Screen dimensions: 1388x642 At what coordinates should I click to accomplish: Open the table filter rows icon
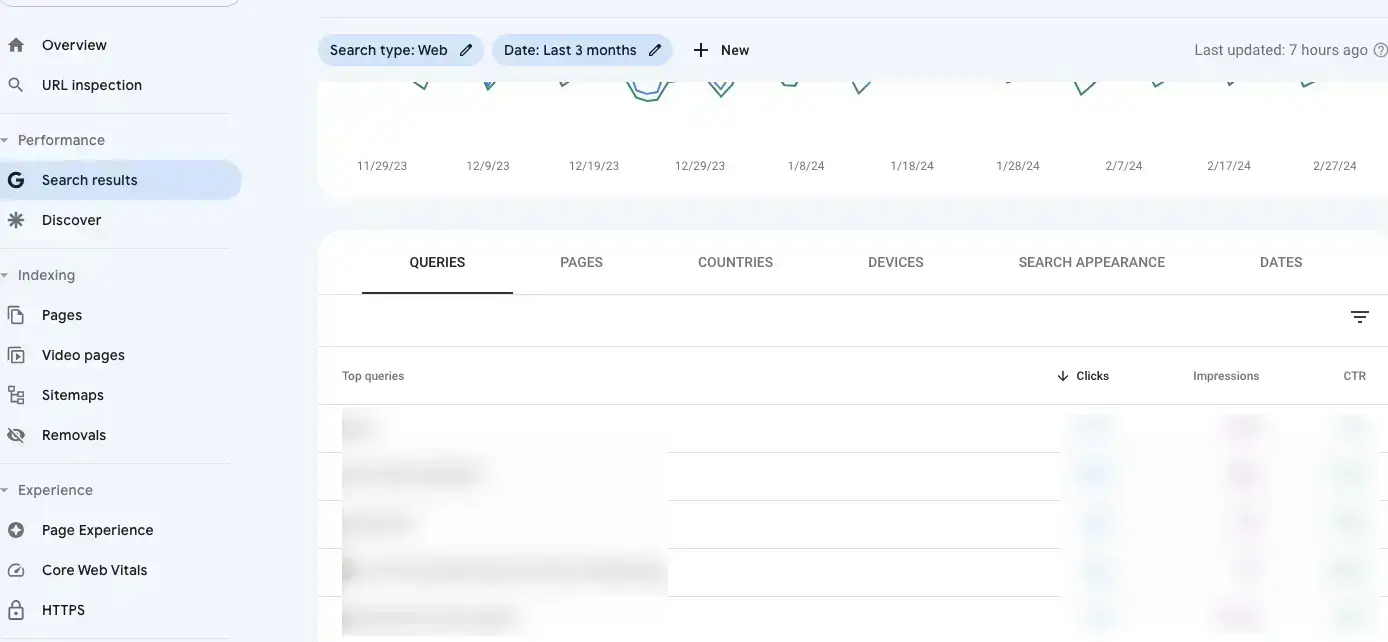click(1360, 317)
